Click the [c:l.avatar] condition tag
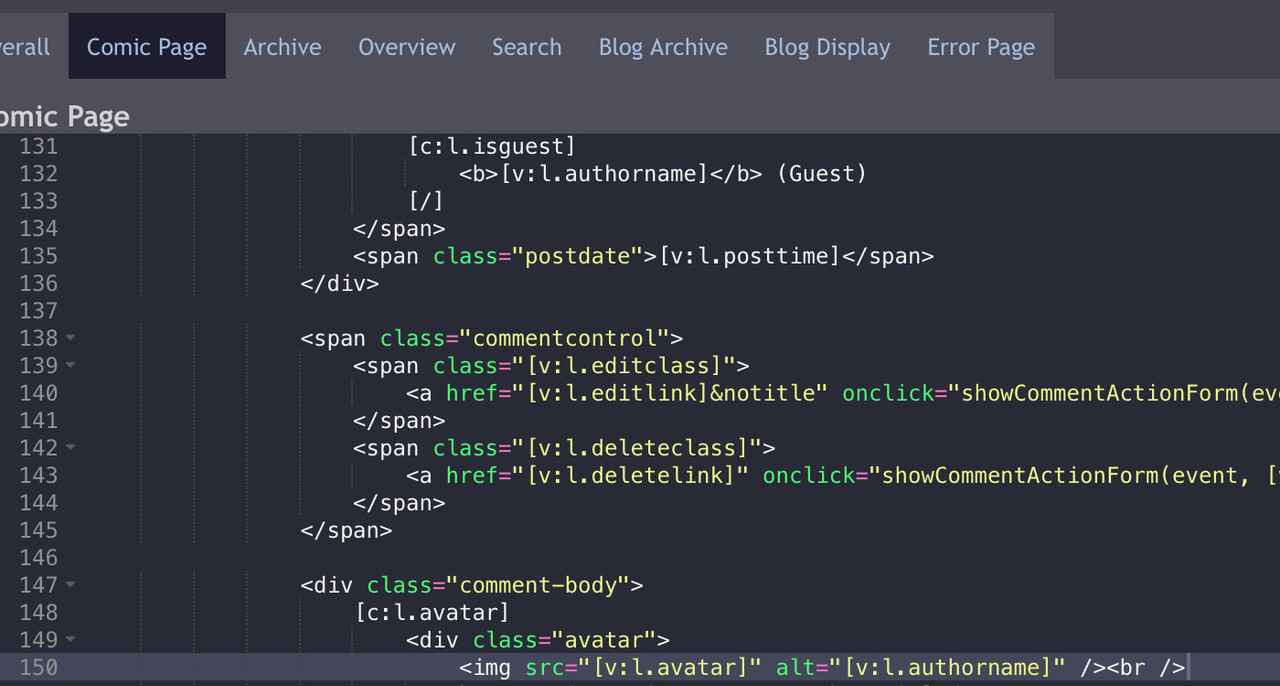 point(432,612)
